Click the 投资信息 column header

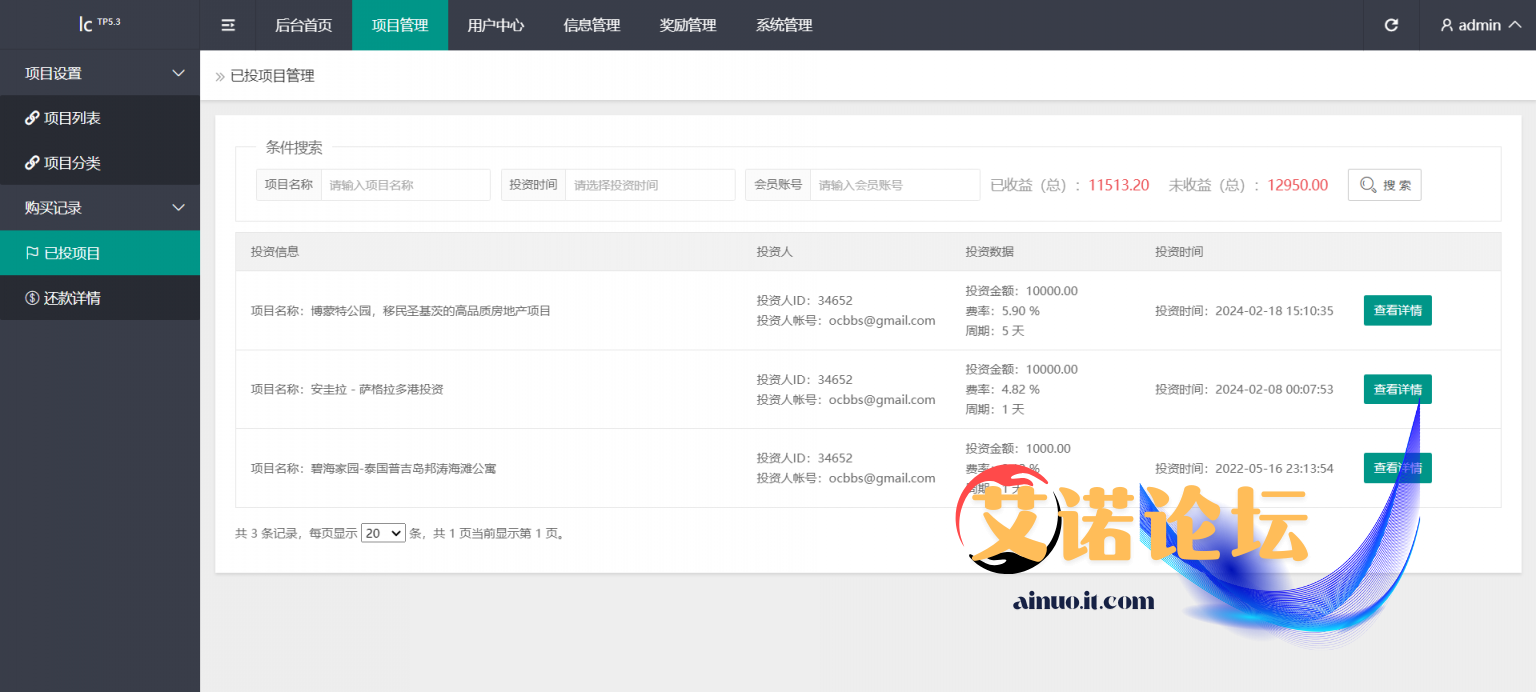(275, 252)
